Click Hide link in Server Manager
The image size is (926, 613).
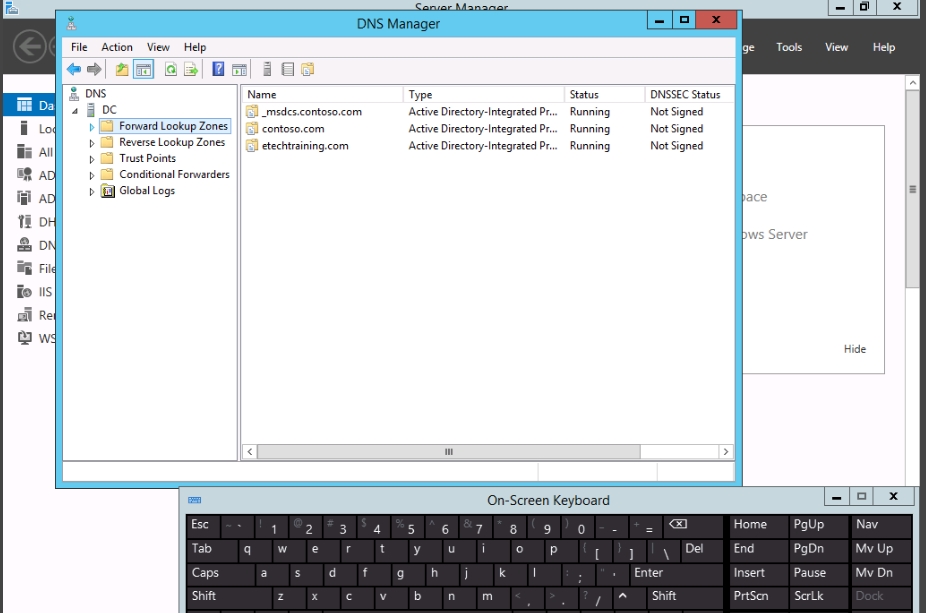click(x=854, y=349)
